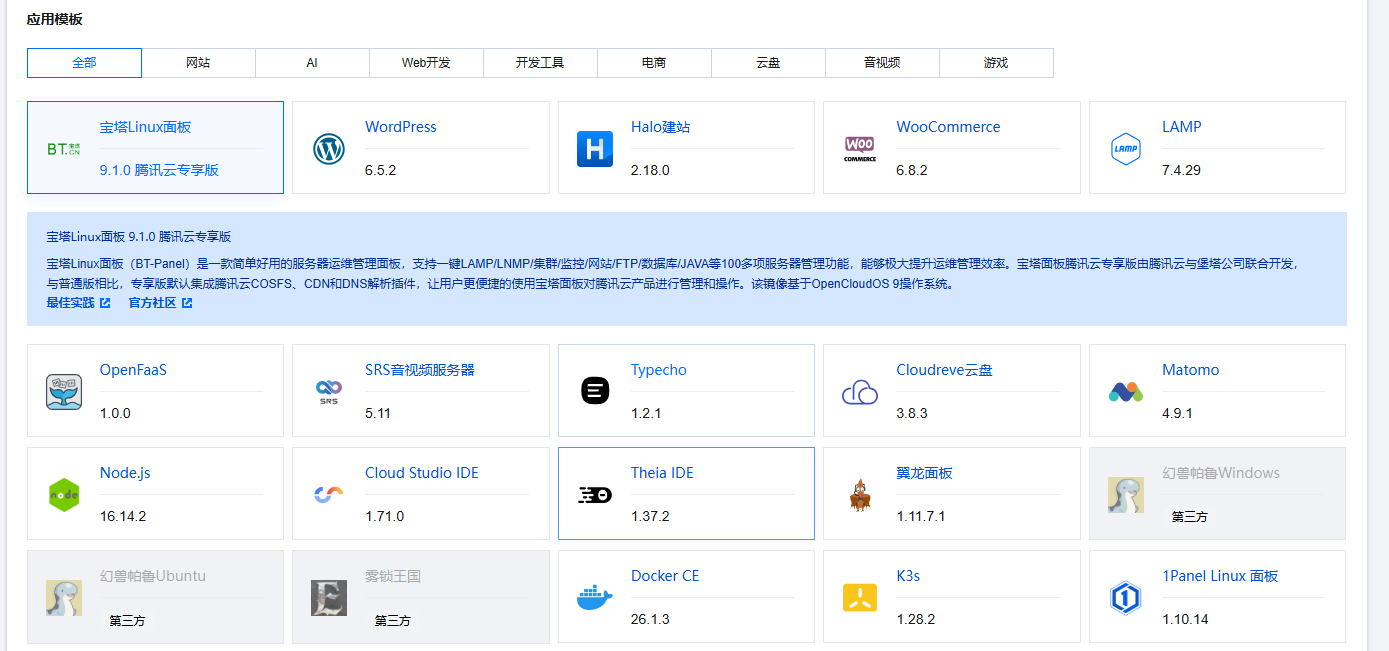
Task: Switch to the AI tab
Action: 312,62
